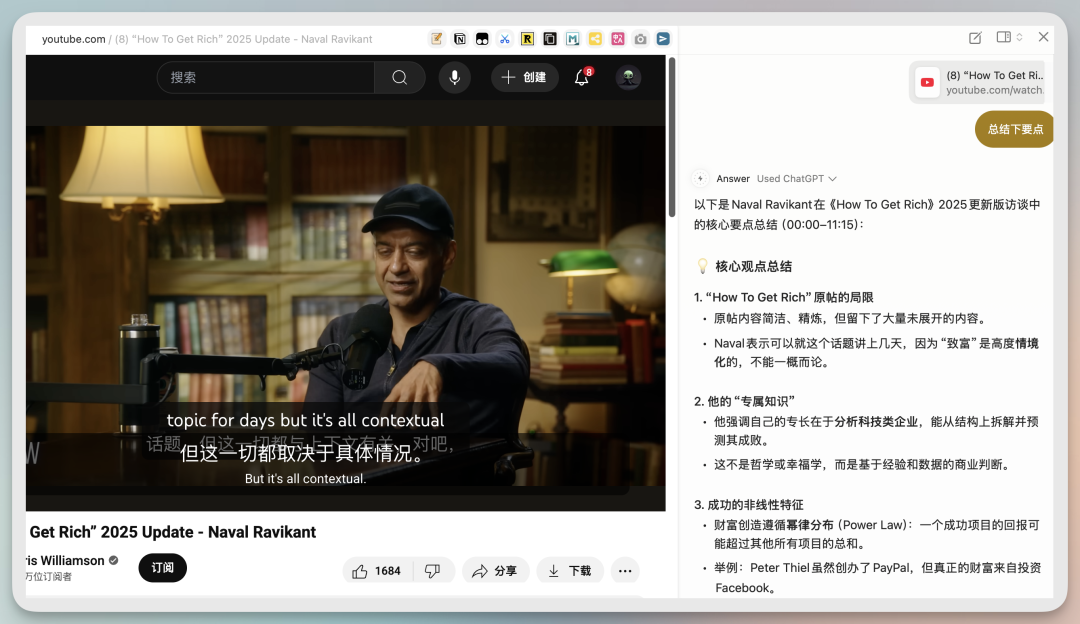Viewport: 1080px width, 624px height.
Task: Click the Notion extension icon
Action: (460, 39)
